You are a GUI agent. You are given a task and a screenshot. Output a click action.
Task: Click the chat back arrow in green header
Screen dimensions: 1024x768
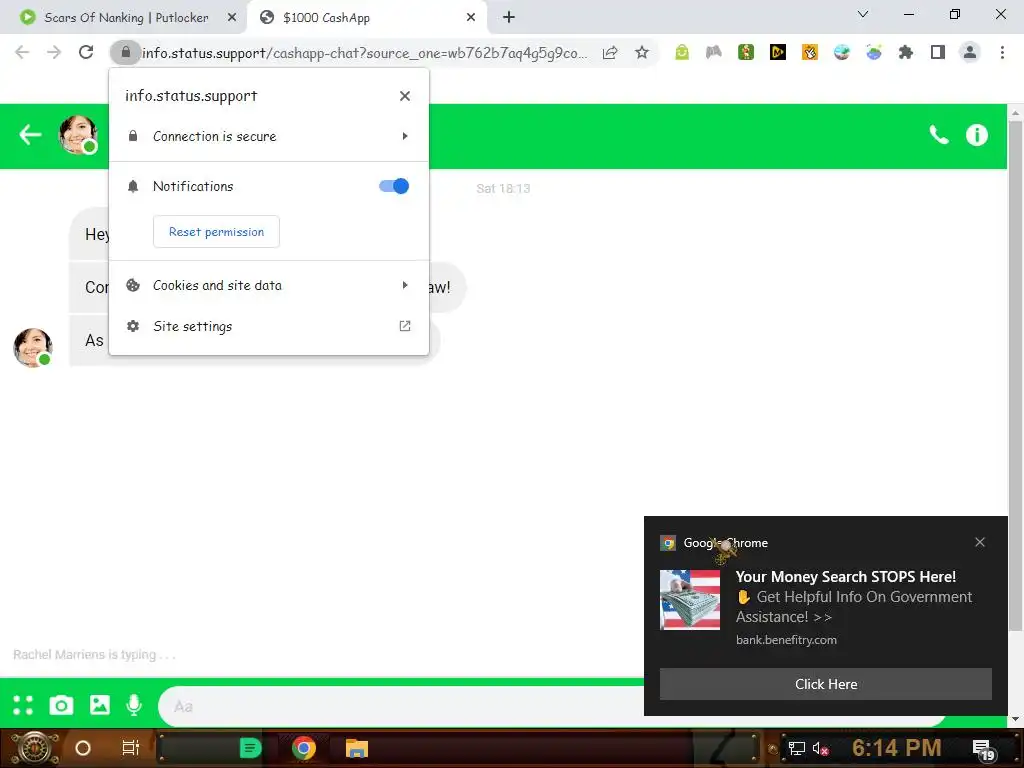[30, 135]
